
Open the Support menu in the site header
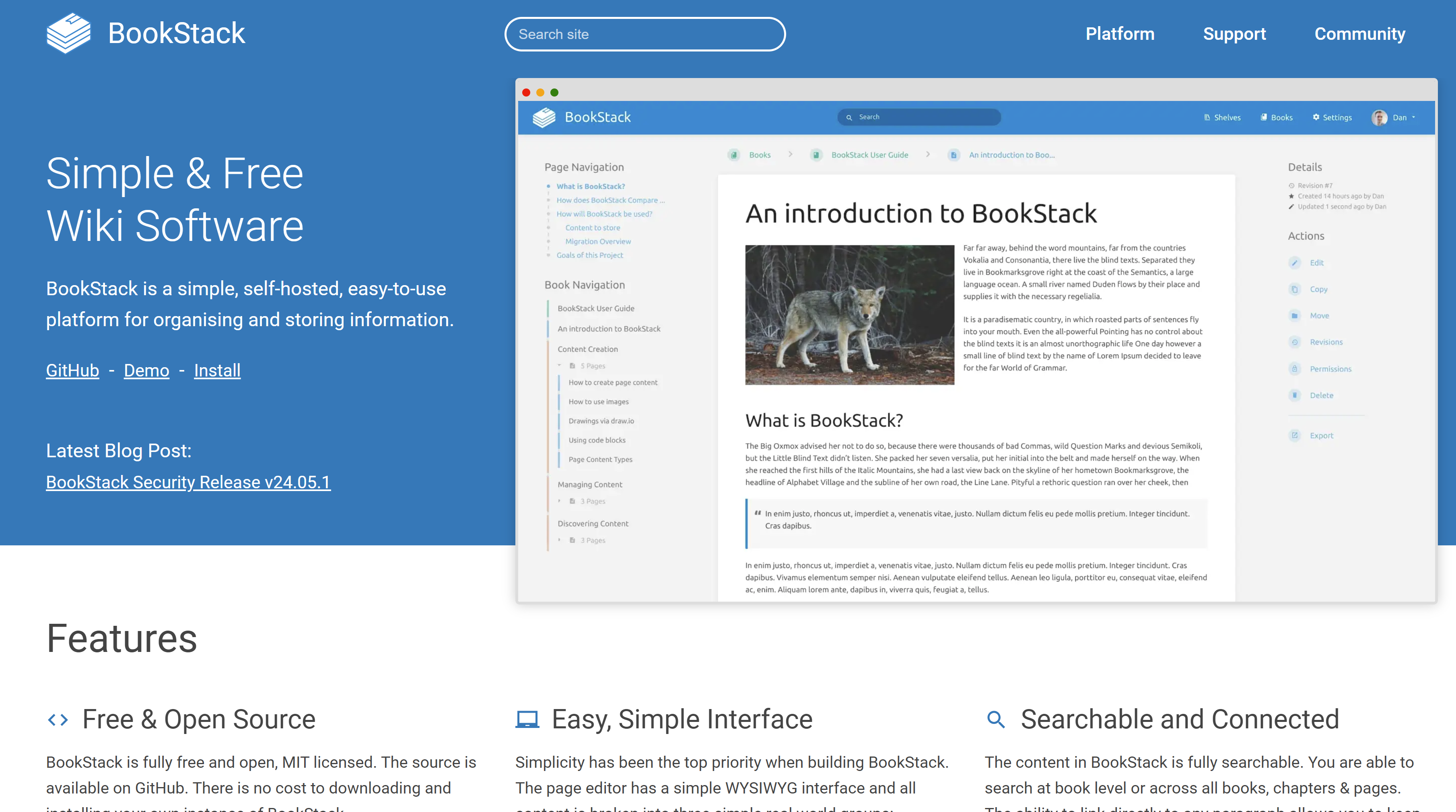[x=1234, y=34]
